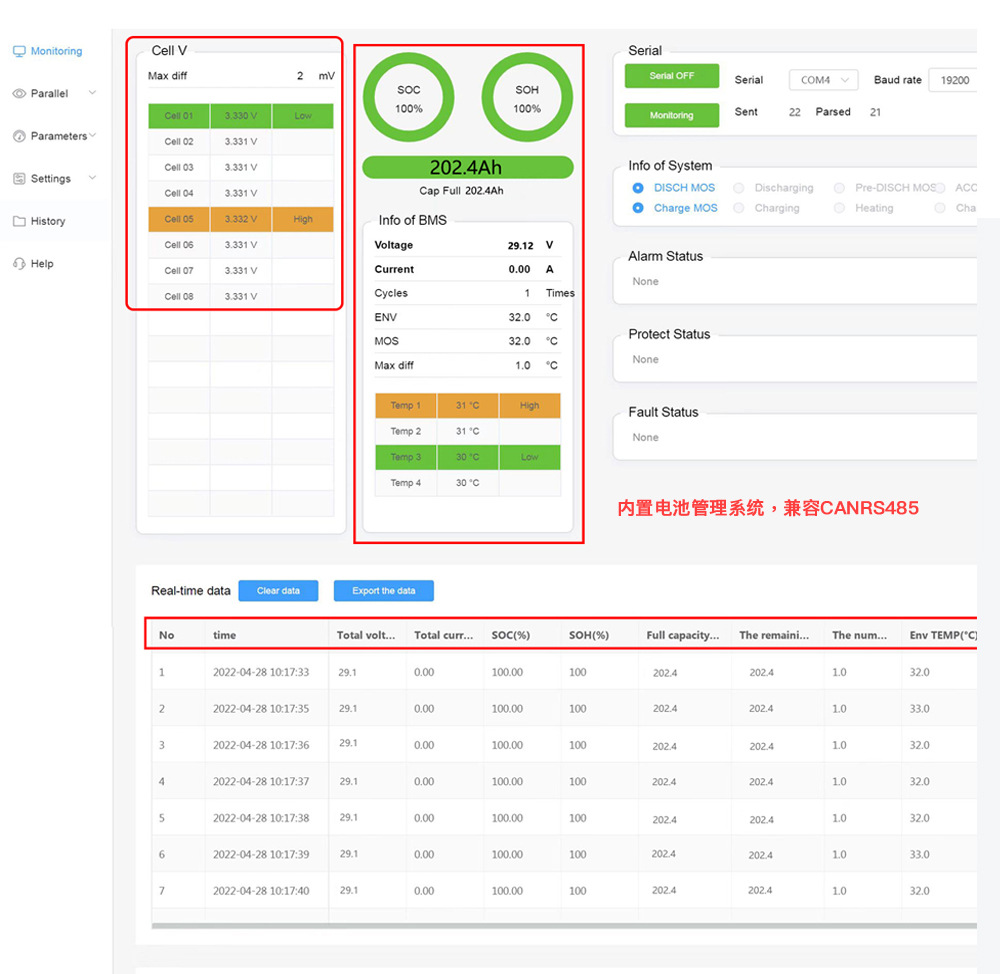Select the Discharging radio button
The height and width of the screenshot is (974, 1000).
tap(739, 188)
